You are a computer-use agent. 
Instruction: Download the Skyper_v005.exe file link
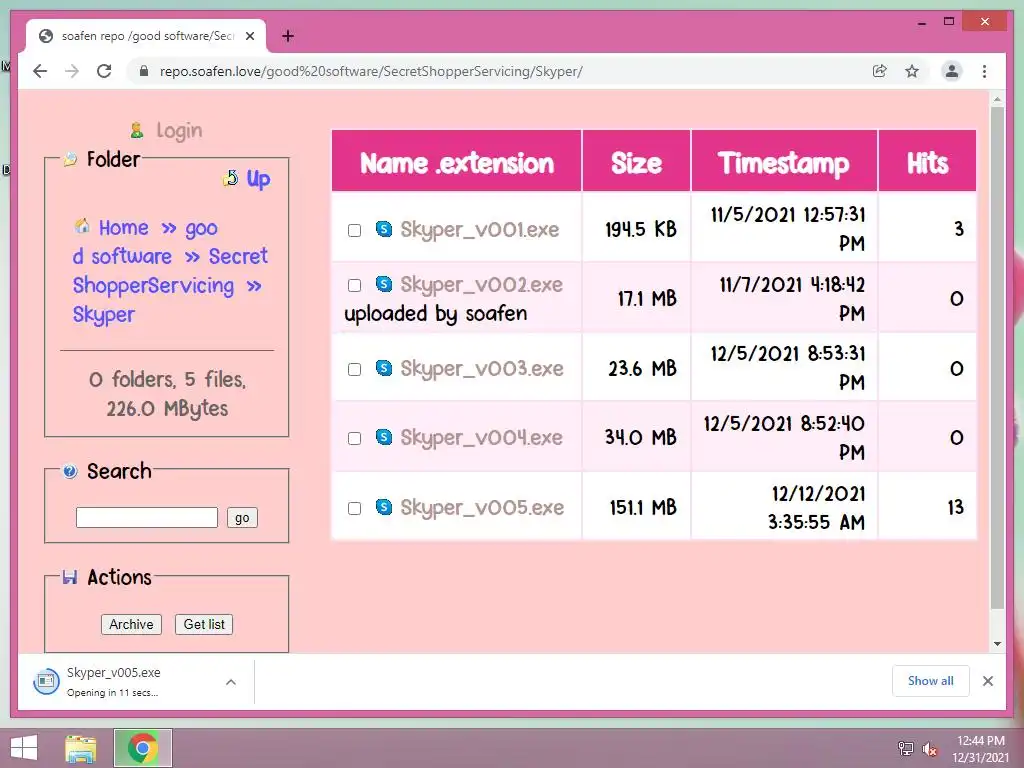[482, 507]
